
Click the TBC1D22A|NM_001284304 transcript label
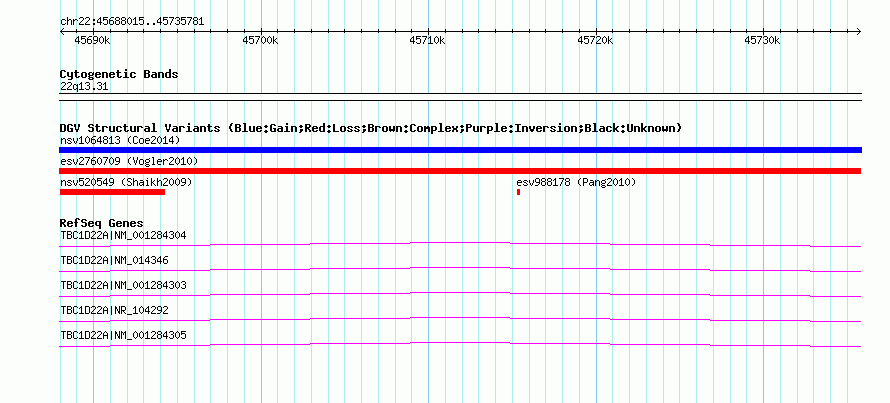[x=123, y=235]
